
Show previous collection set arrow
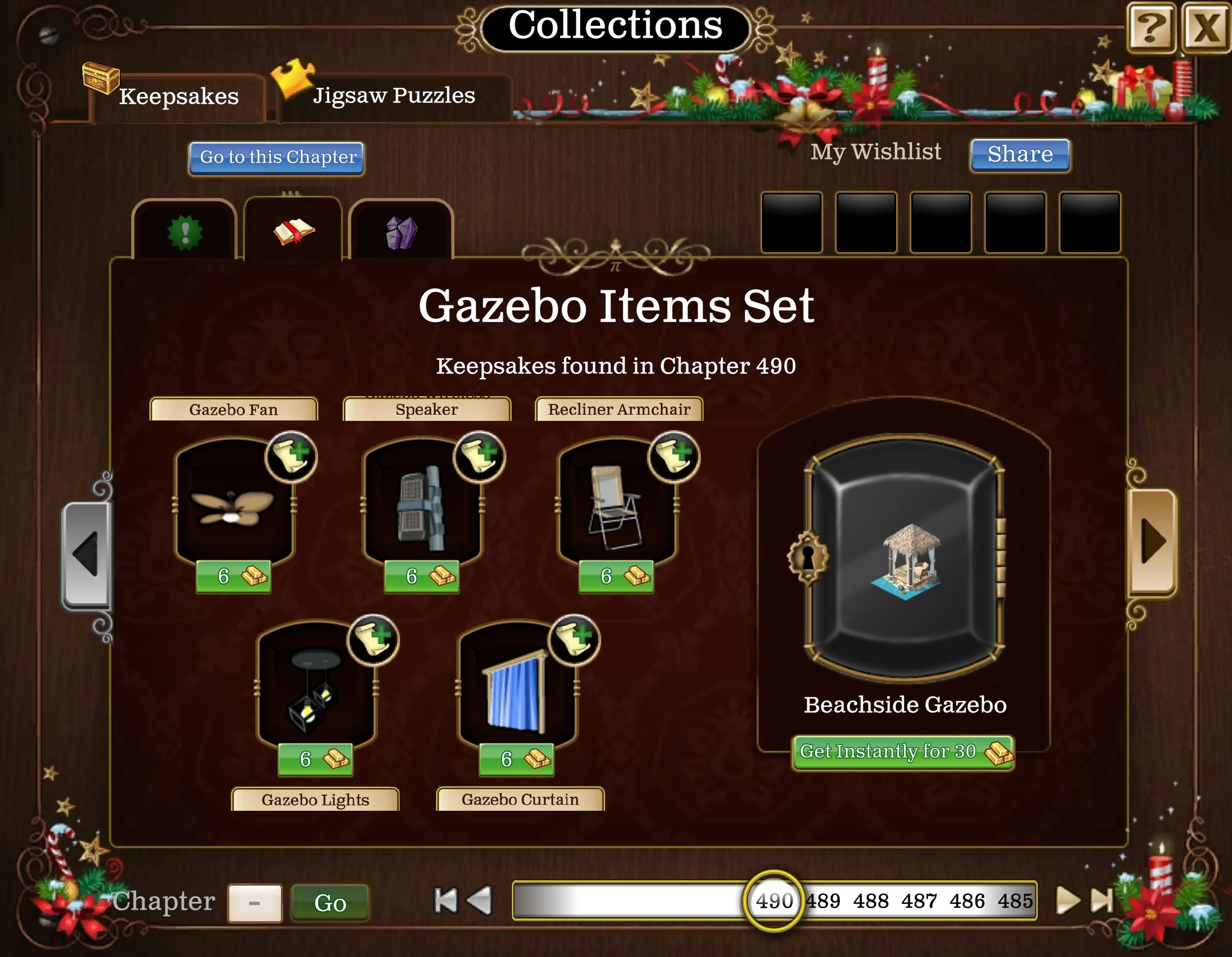(86, 555)
